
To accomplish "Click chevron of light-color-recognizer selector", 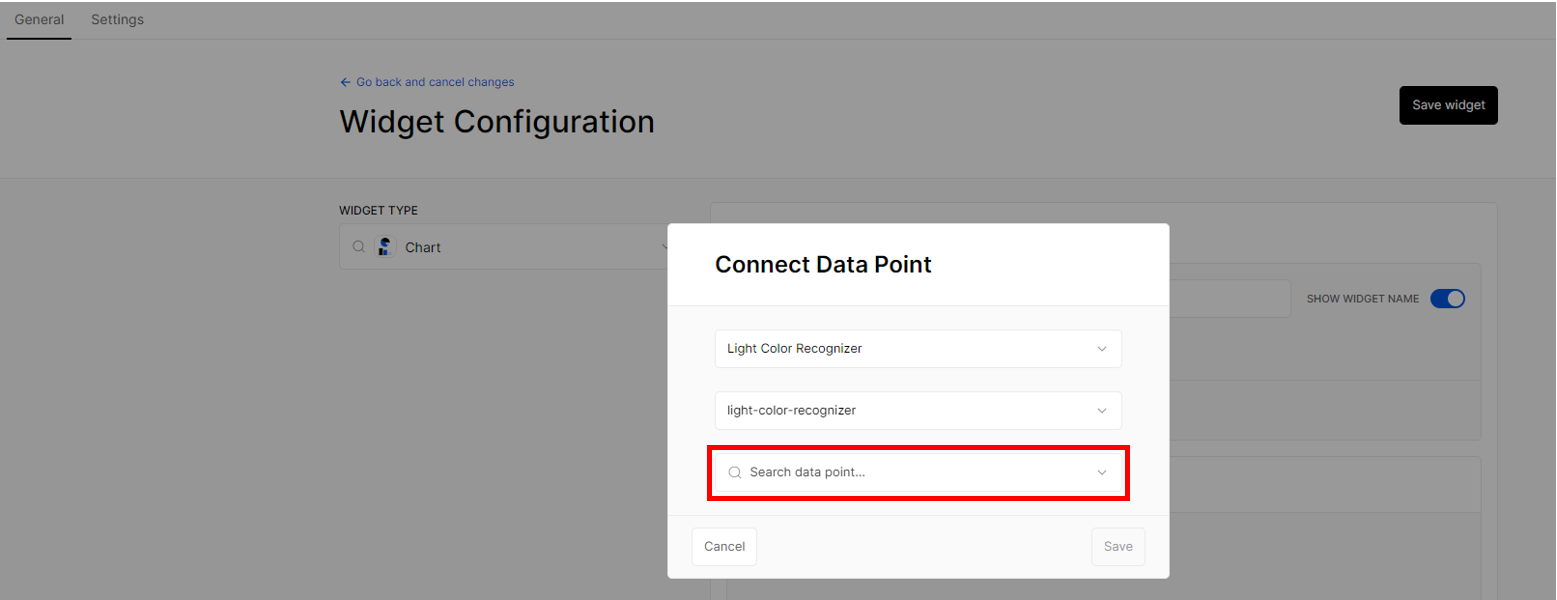I will (1102, 411).
